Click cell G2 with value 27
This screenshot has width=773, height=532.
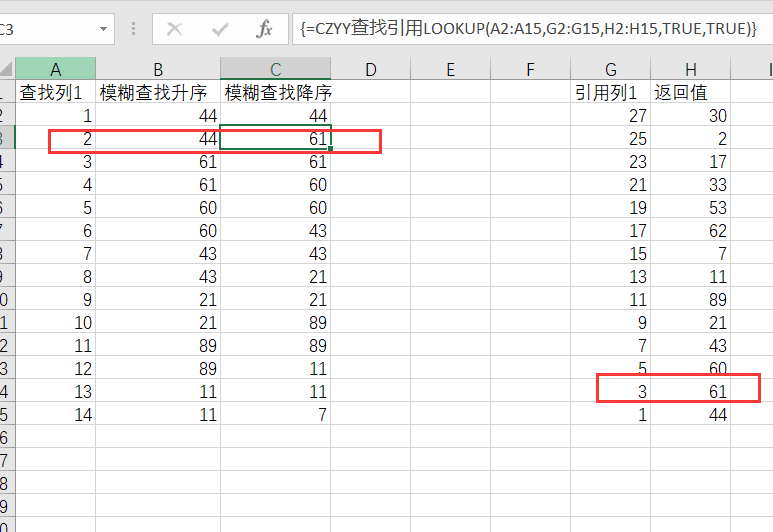[x=611, y=114]
